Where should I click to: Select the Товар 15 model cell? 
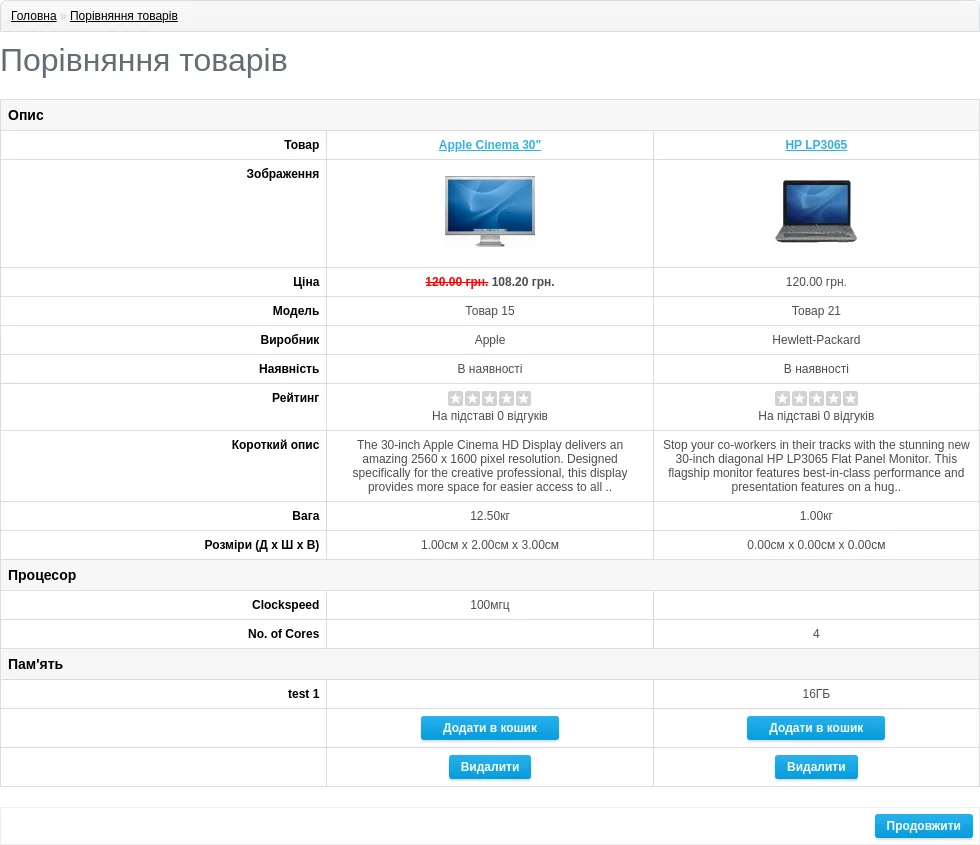pyautogui.click(x=489, y=311)
